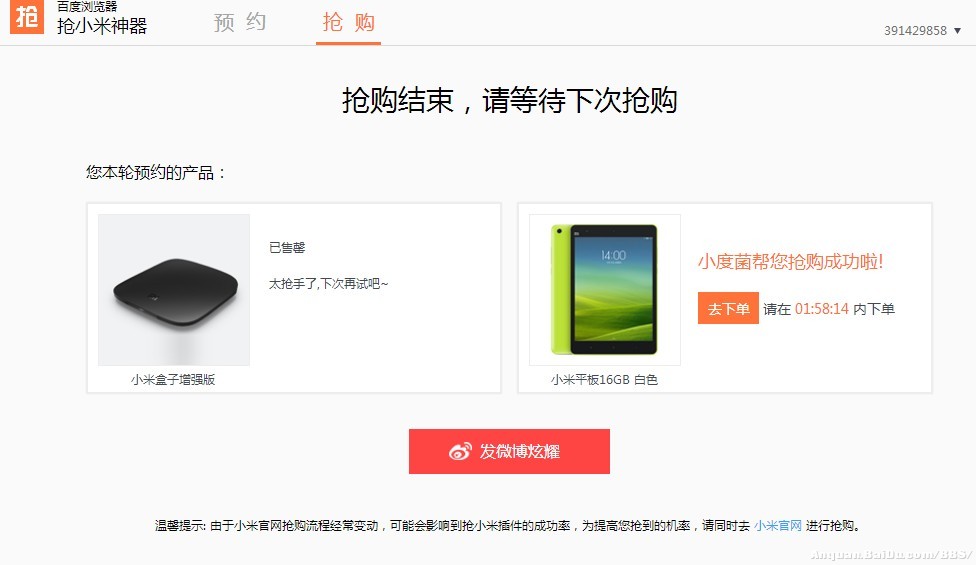Click account number 391429858

915,30
